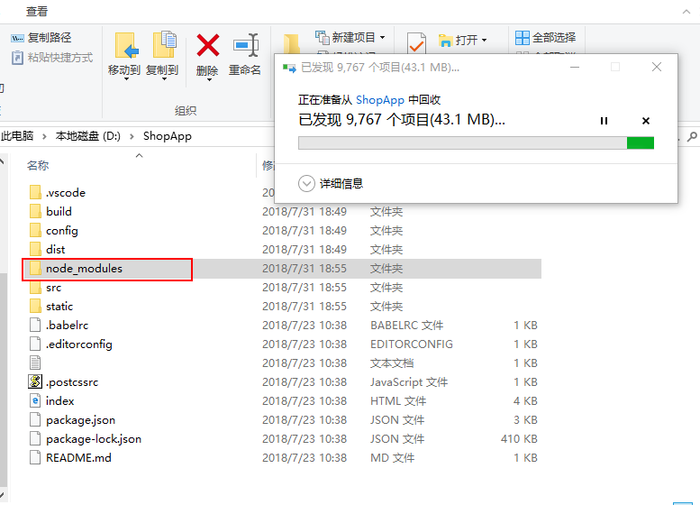Click the ShopApp link in dialog
700x505 pixels.
click(x=380, y=100)
